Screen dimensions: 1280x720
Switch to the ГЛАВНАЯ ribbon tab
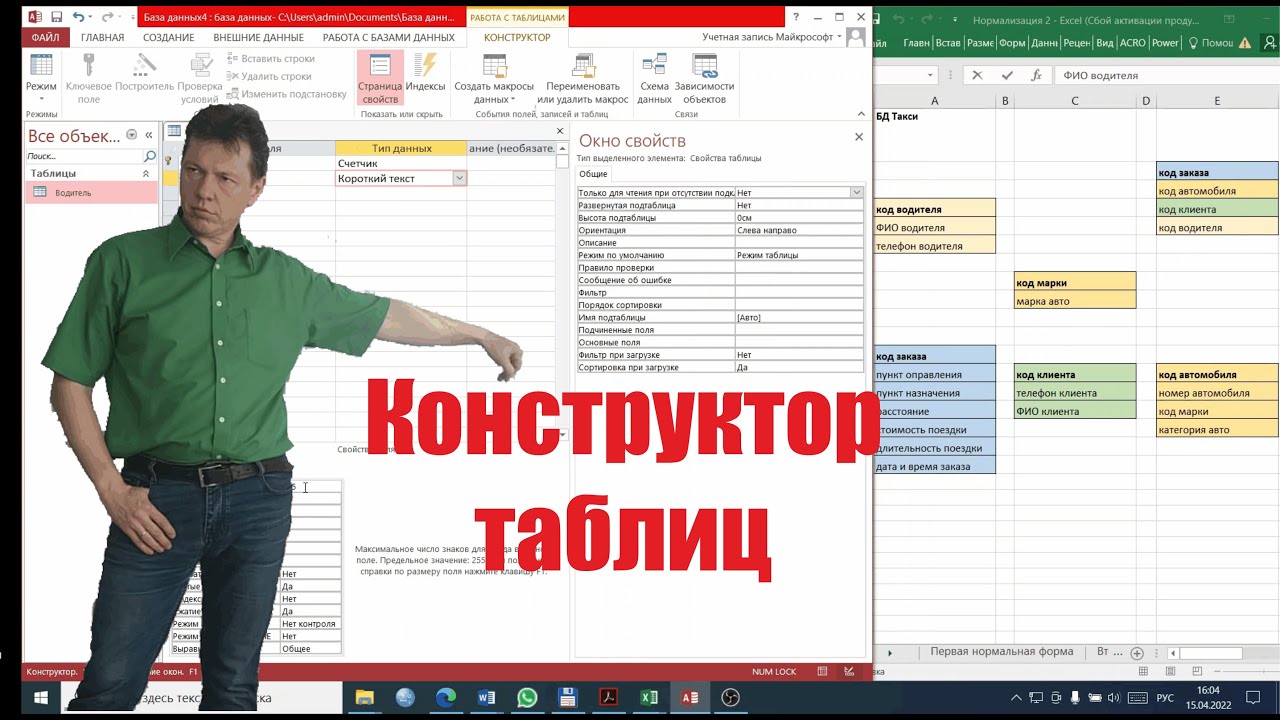[103, 38]
